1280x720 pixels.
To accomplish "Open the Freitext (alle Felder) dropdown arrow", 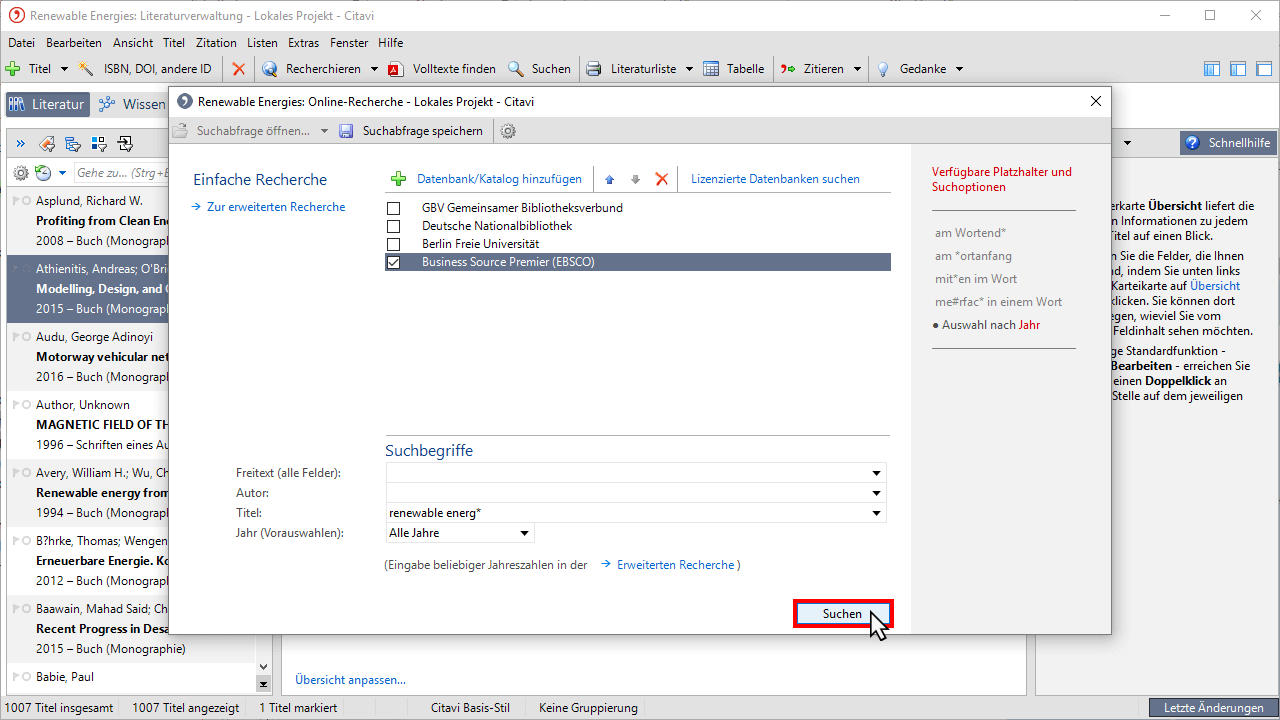I will pos(877,473).
